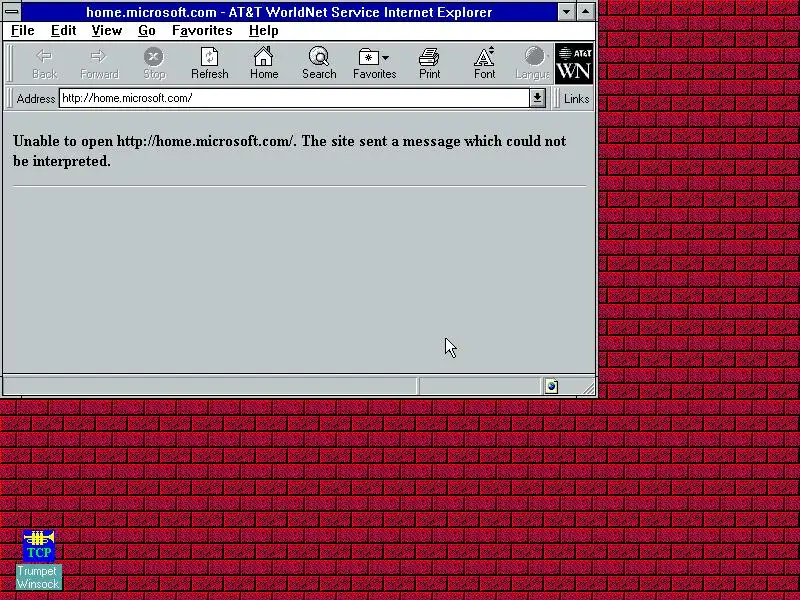Open the View menu
The width and height of the screenshot is (800, 600).
pyautogui.click(x=107, y=31)
